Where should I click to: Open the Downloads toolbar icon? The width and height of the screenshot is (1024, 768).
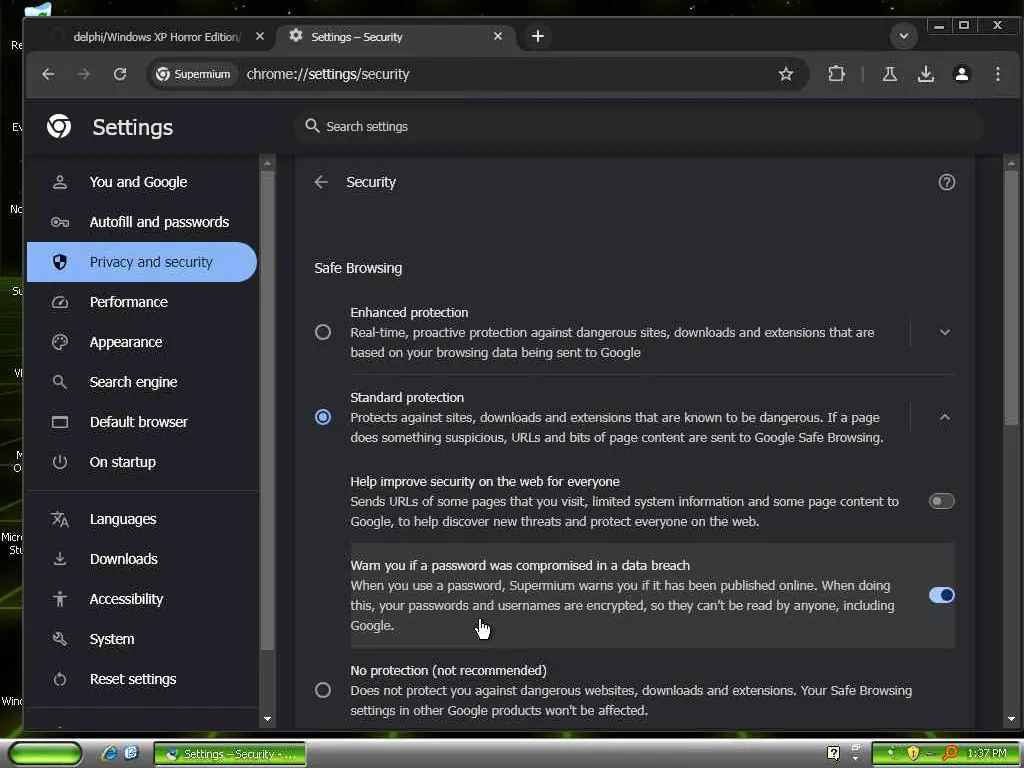pos(925,74)
